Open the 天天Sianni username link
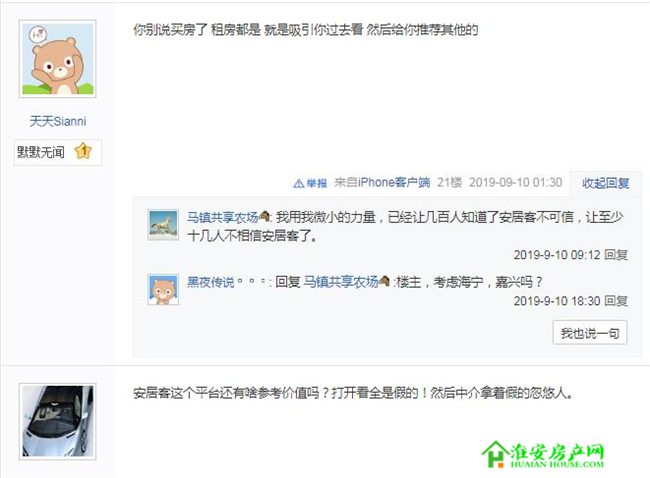This screenshot has width=650, height=478. point(58,121)
